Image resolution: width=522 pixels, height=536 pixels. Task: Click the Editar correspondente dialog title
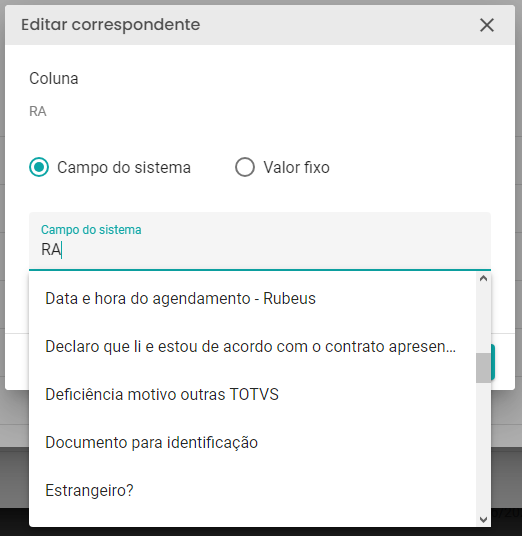pos(110,25)
